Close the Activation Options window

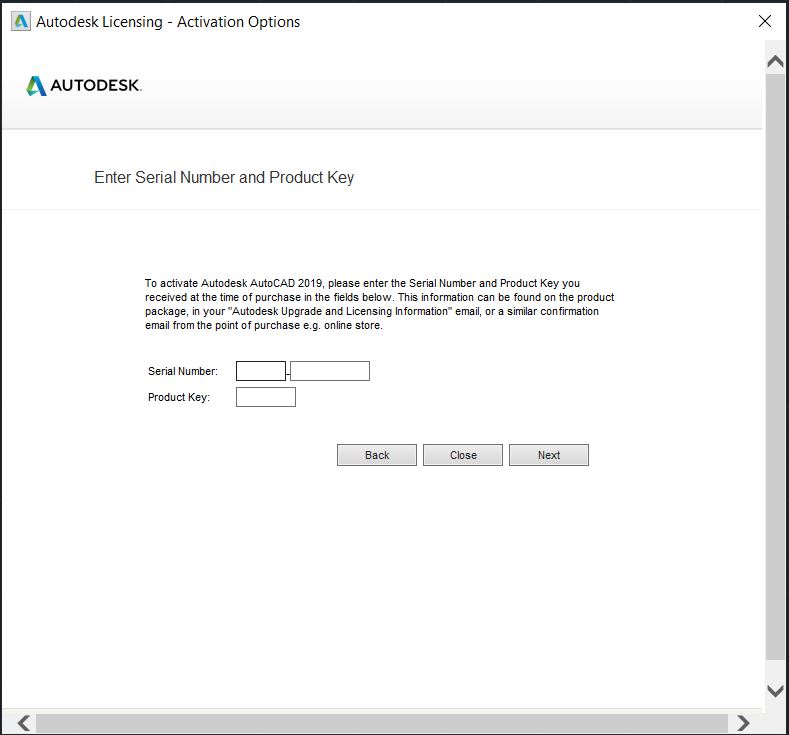[x=765, y=21]
